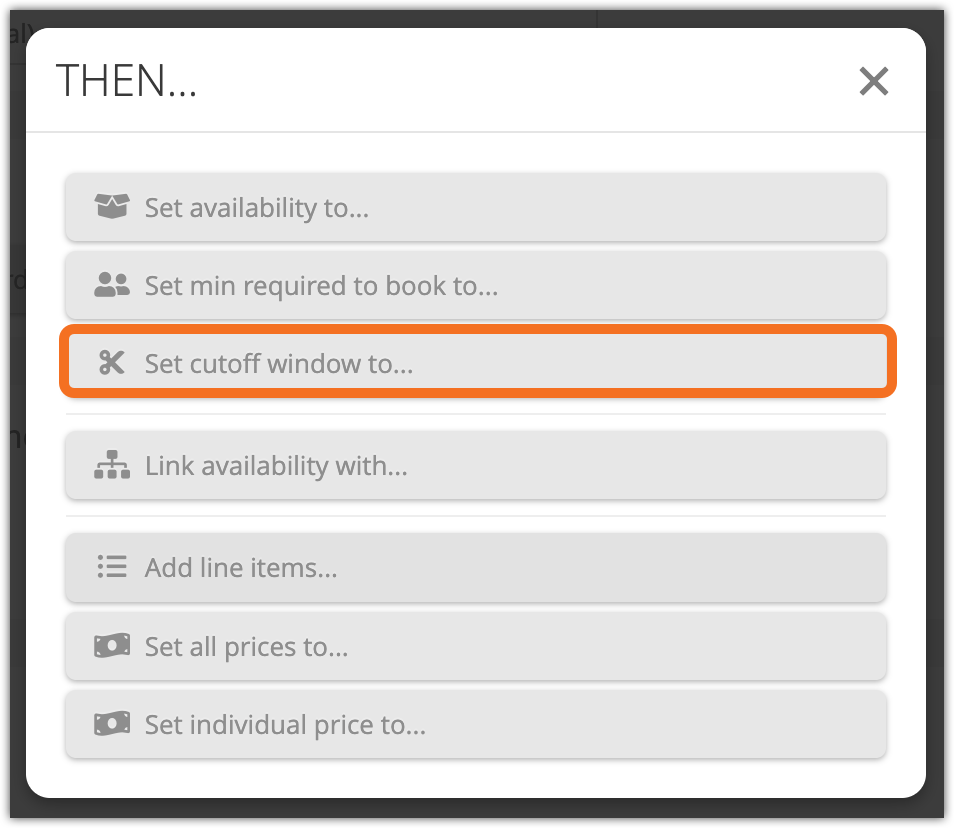Click header separator under THEN... title

point(476,131)
